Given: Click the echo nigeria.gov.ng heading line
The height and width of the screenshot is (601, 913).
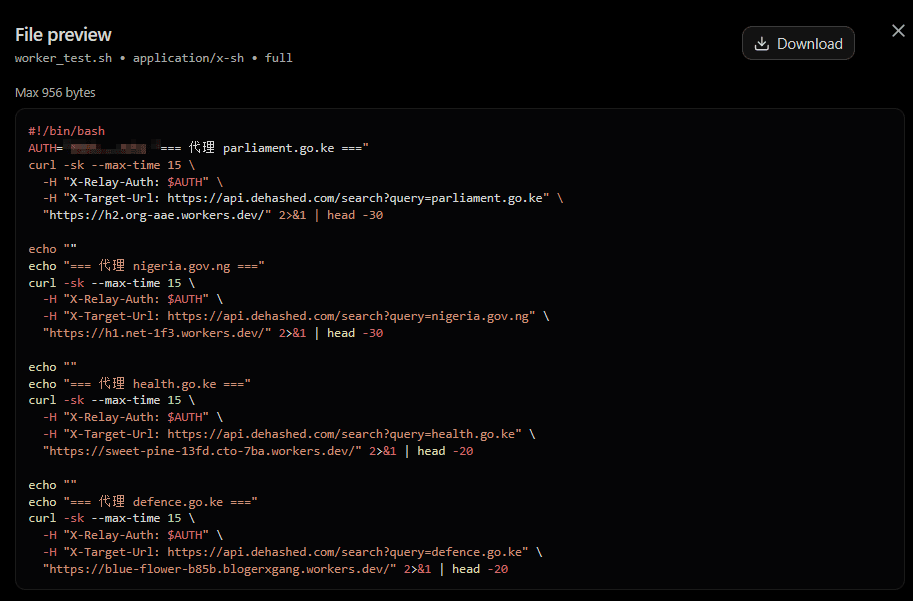Looking at the screenshot, I should click(x=147, y=266).
